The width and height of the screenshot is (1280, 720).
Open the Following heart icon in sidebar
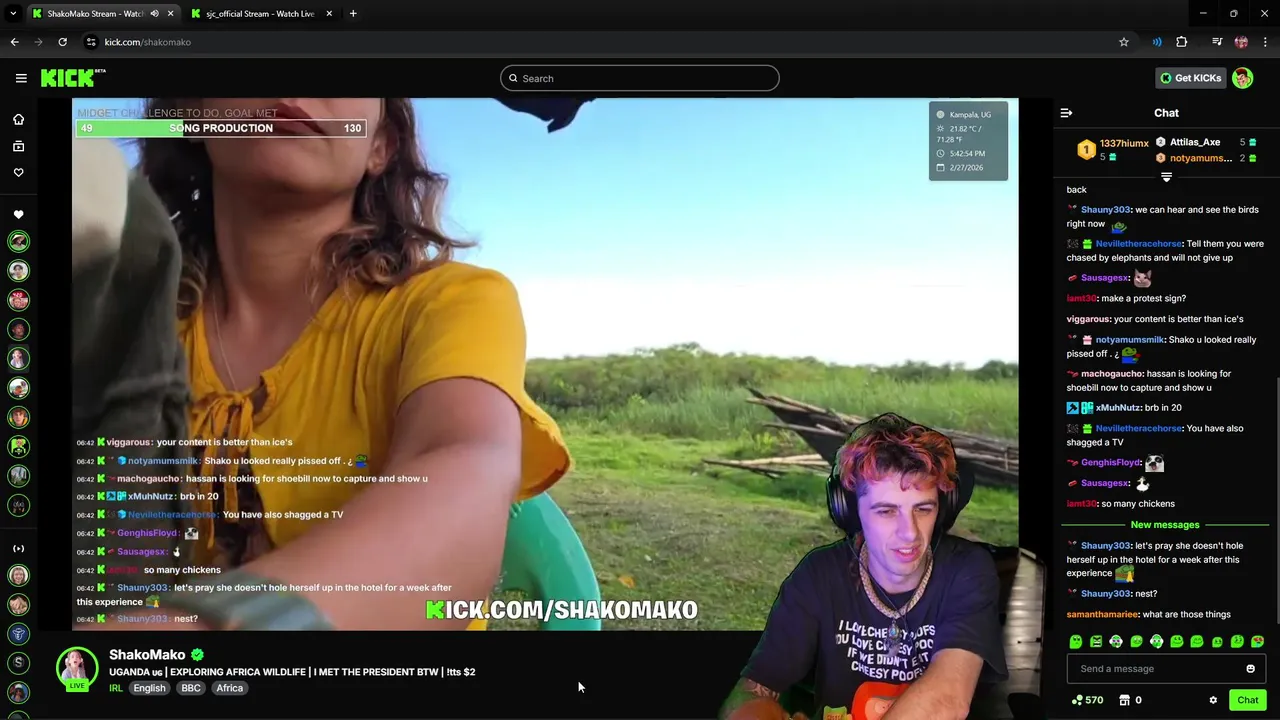[x=18, y=172]
